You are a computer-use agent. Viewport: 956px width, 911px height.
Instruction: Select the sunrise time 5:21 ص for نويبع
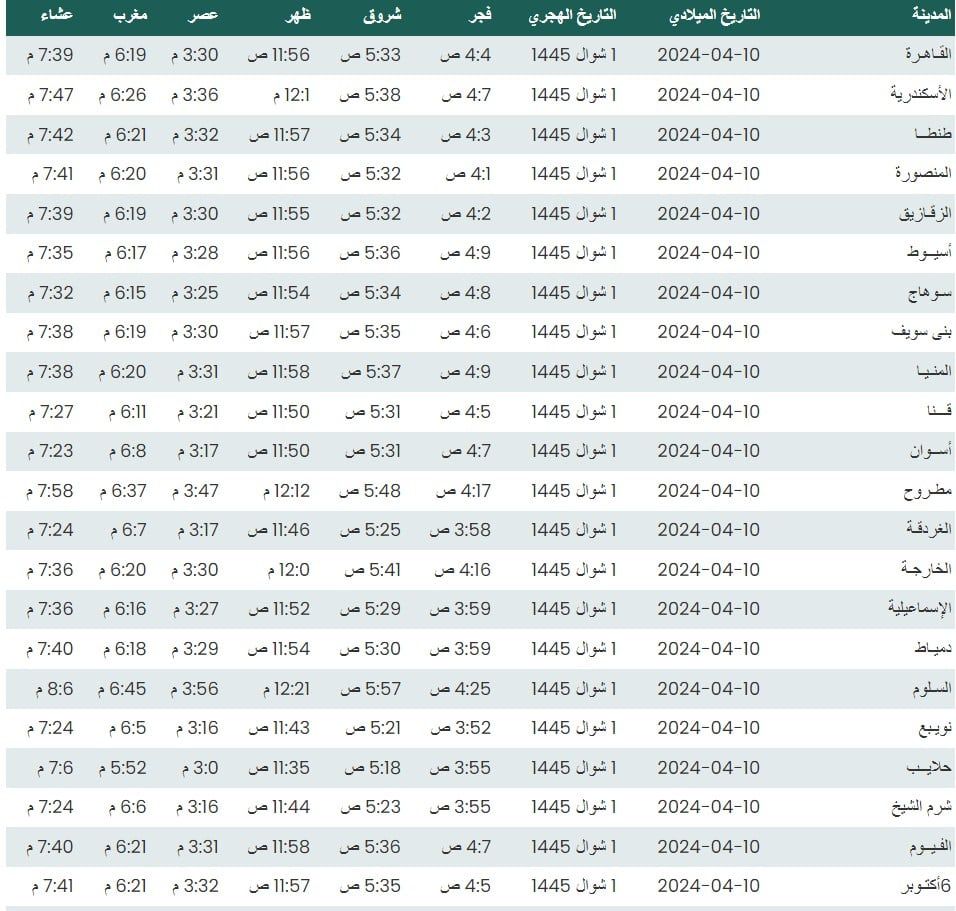click(371, 728)
